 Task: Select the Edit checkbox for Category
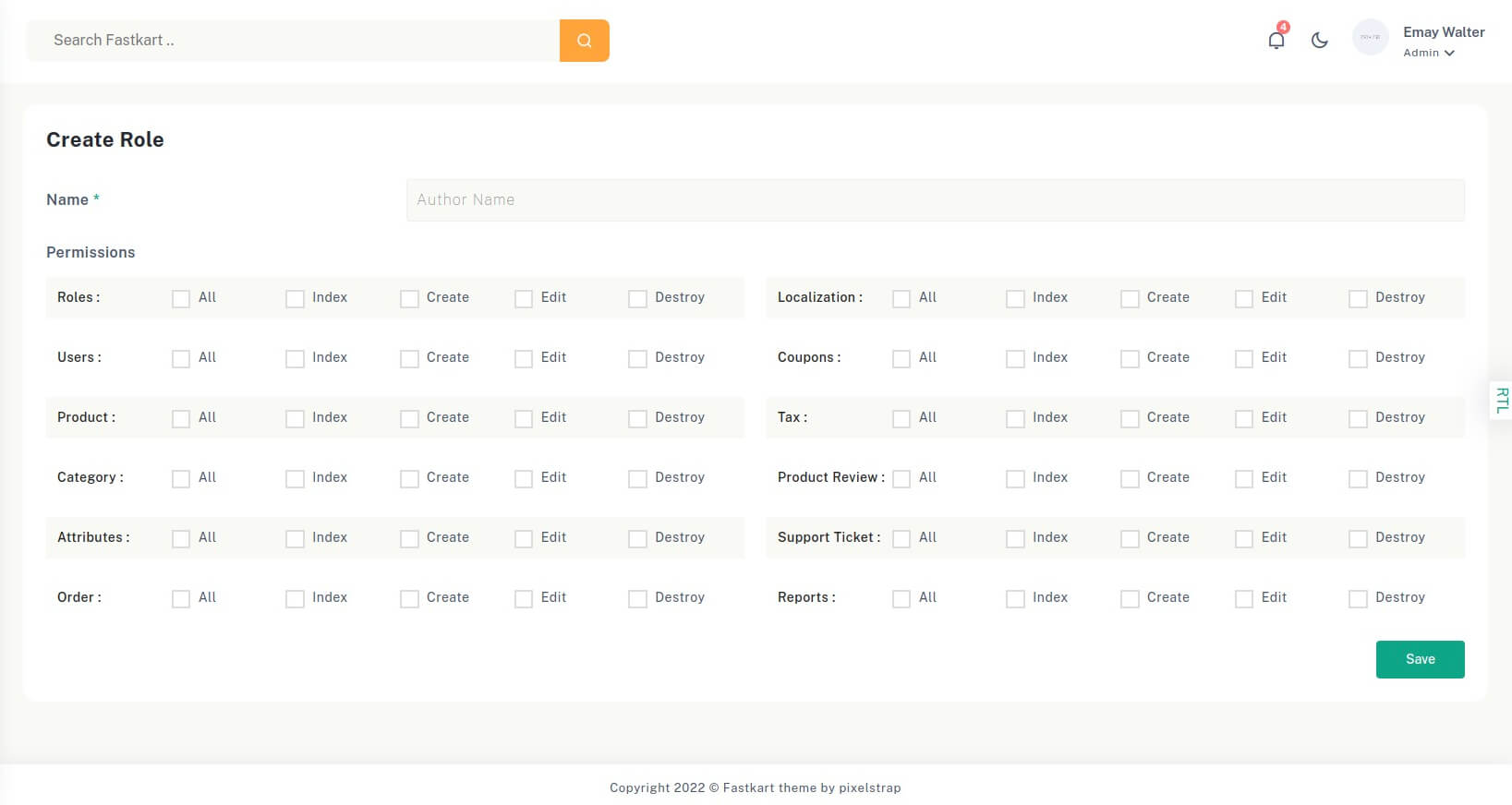[x=524, y=479]
